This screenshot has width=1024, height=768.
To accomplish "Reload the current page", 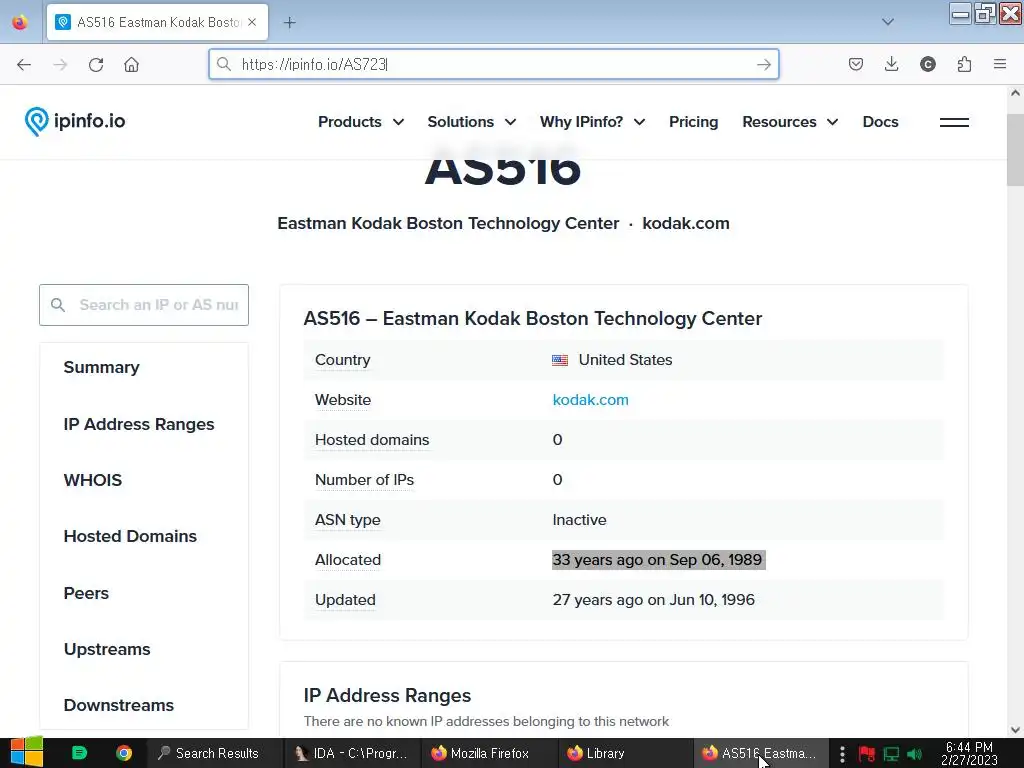I will point(96,65).
